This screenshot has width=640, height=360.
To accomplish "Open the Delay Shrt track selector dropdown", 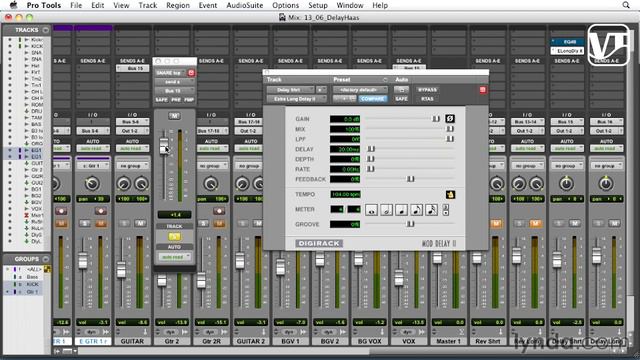I will coord(291,90).
